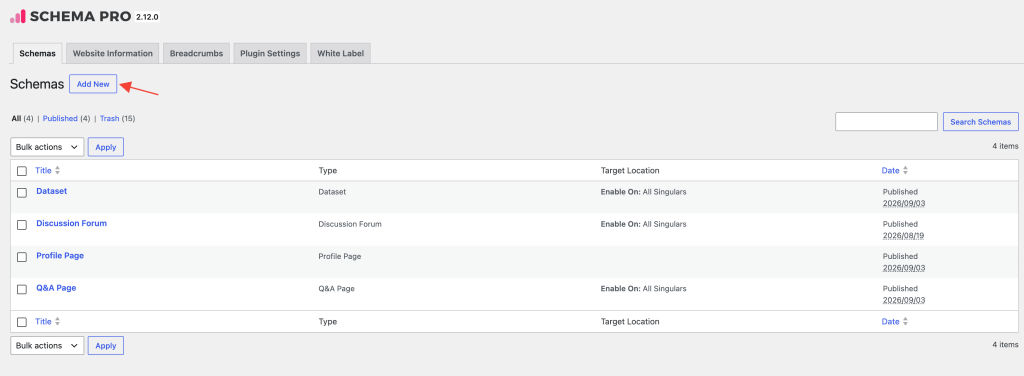Open the Profile Page schema link

pos(60,255)
